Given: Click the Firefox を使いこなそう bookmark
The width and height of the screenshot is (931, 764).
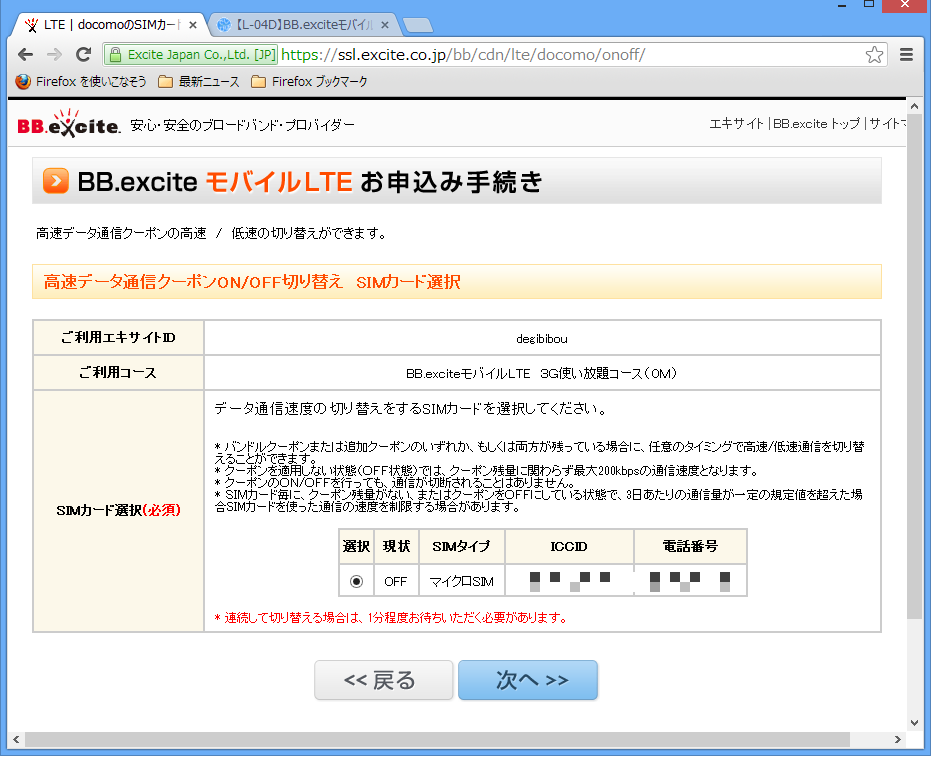Looking at the screenshot, I should pos(81,81).
